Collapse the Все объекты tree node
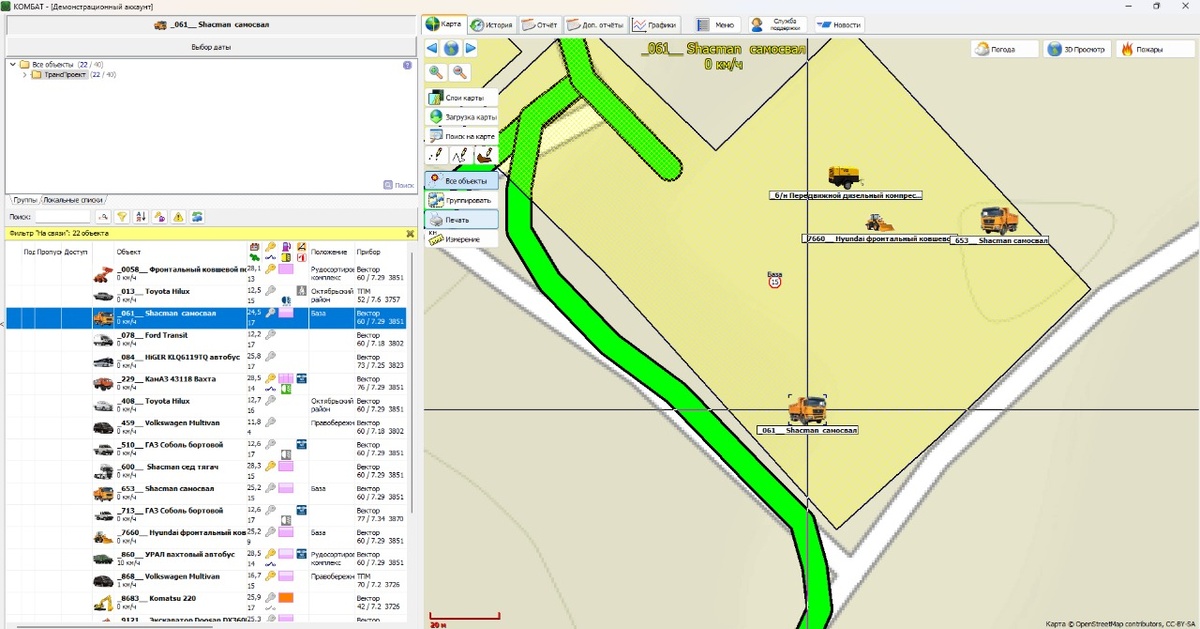 coord(13,65)
